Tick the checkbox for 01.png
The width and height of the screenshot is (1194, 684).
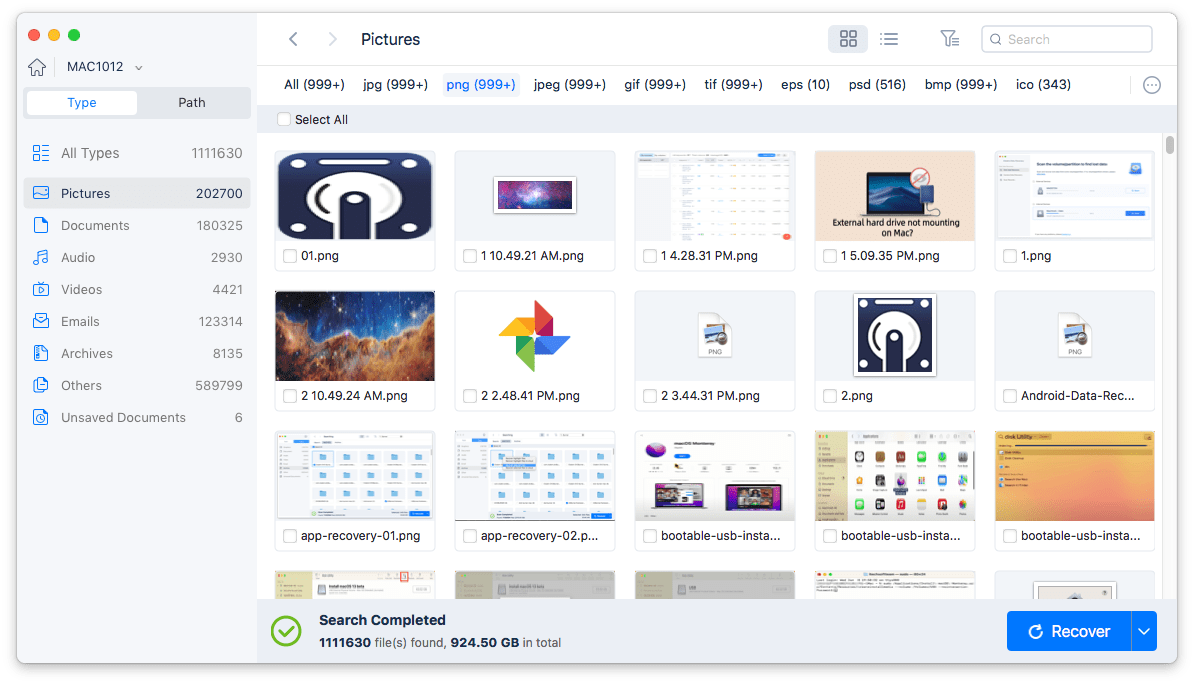point(290,256)
